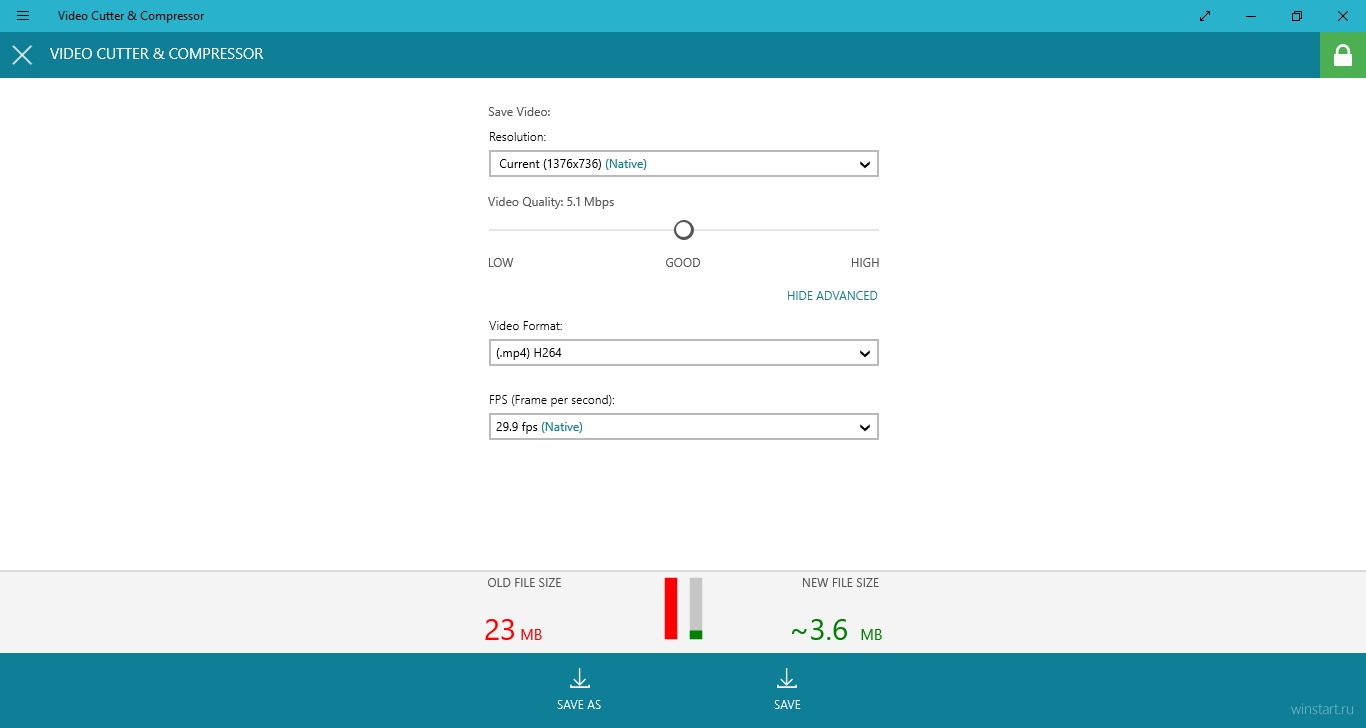Click the SAVE button

787,690
